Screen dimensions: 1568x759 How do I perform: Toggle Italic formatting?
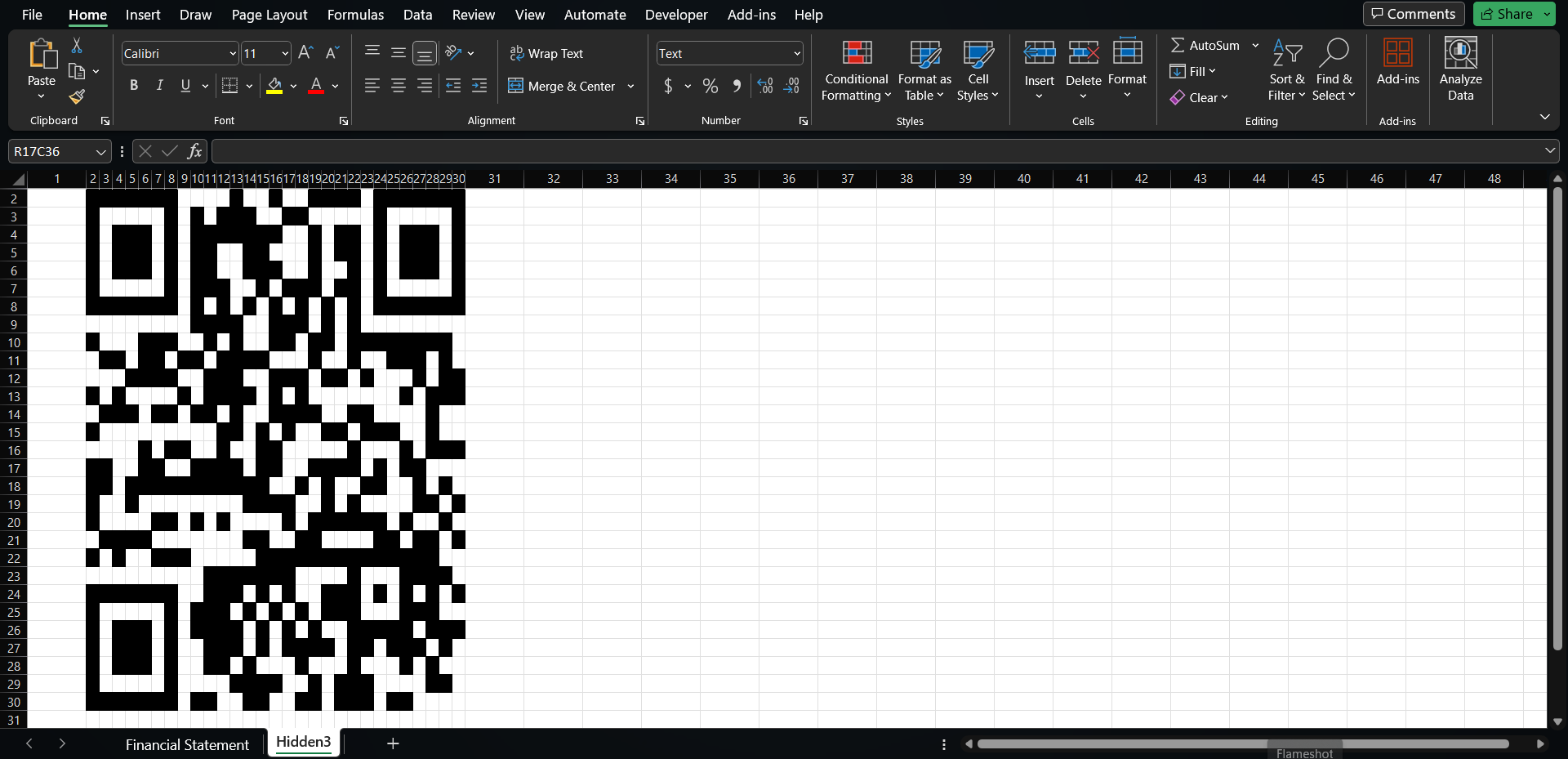pyautogui.click(x=160, y=86)
